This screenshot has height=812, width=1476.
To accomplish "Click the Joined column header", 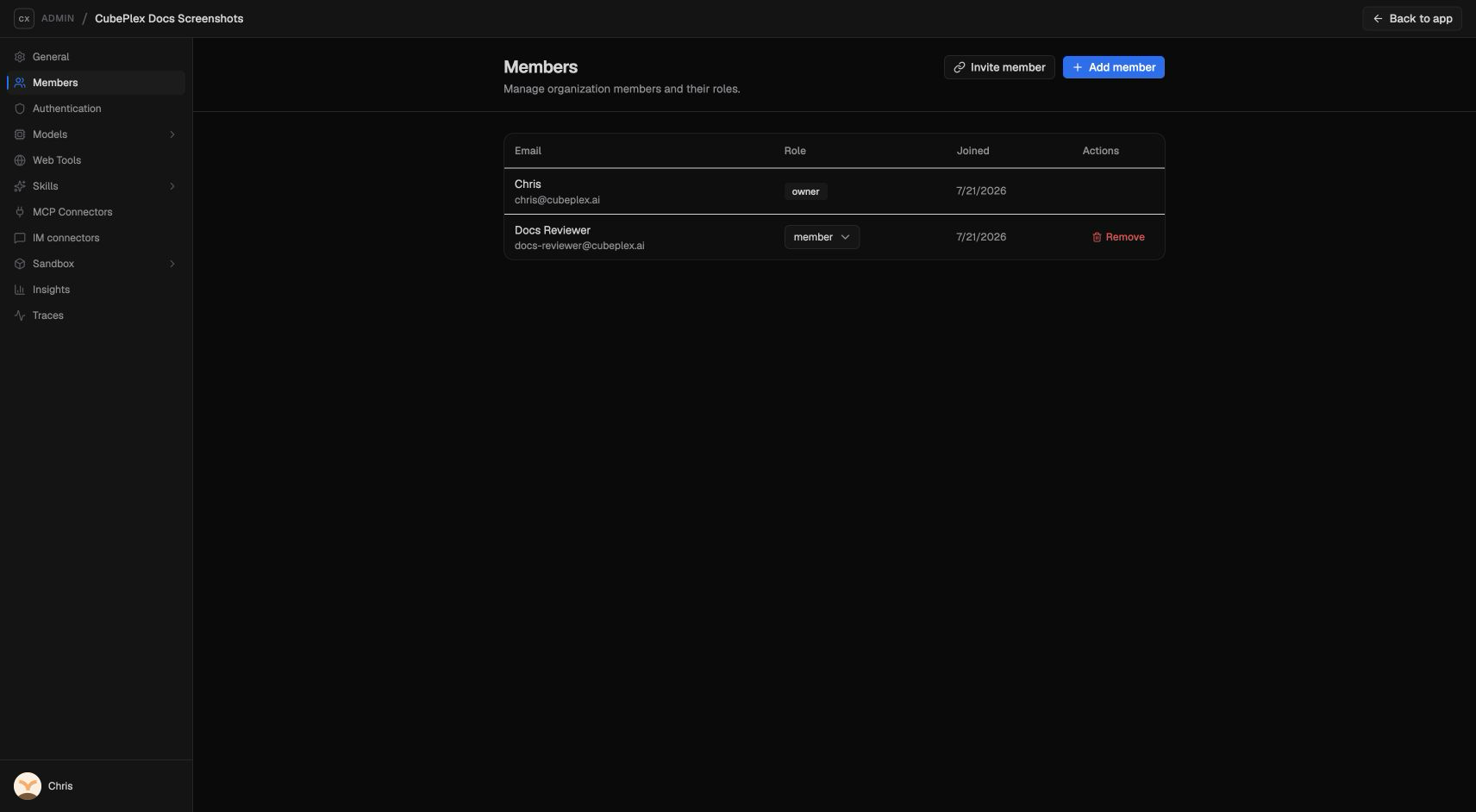I will (x=973, y=151).
